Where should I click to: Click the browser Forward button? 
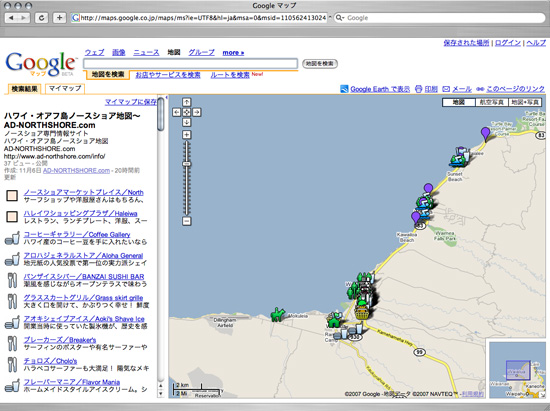(24, 18)
